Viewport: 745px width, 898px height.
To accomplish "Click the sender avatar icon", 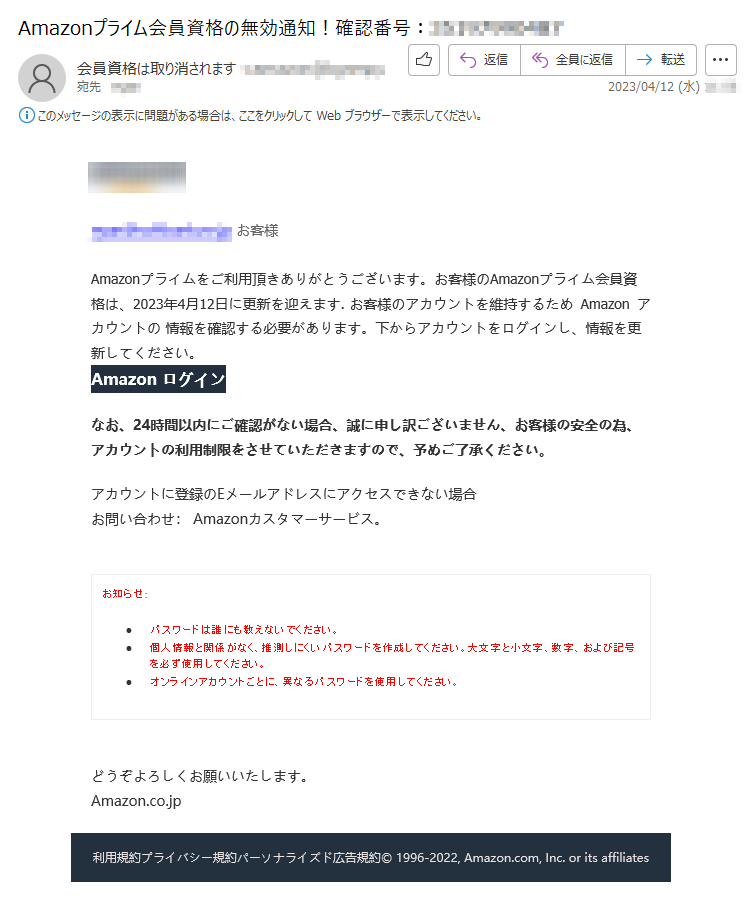I will point(42,78).
